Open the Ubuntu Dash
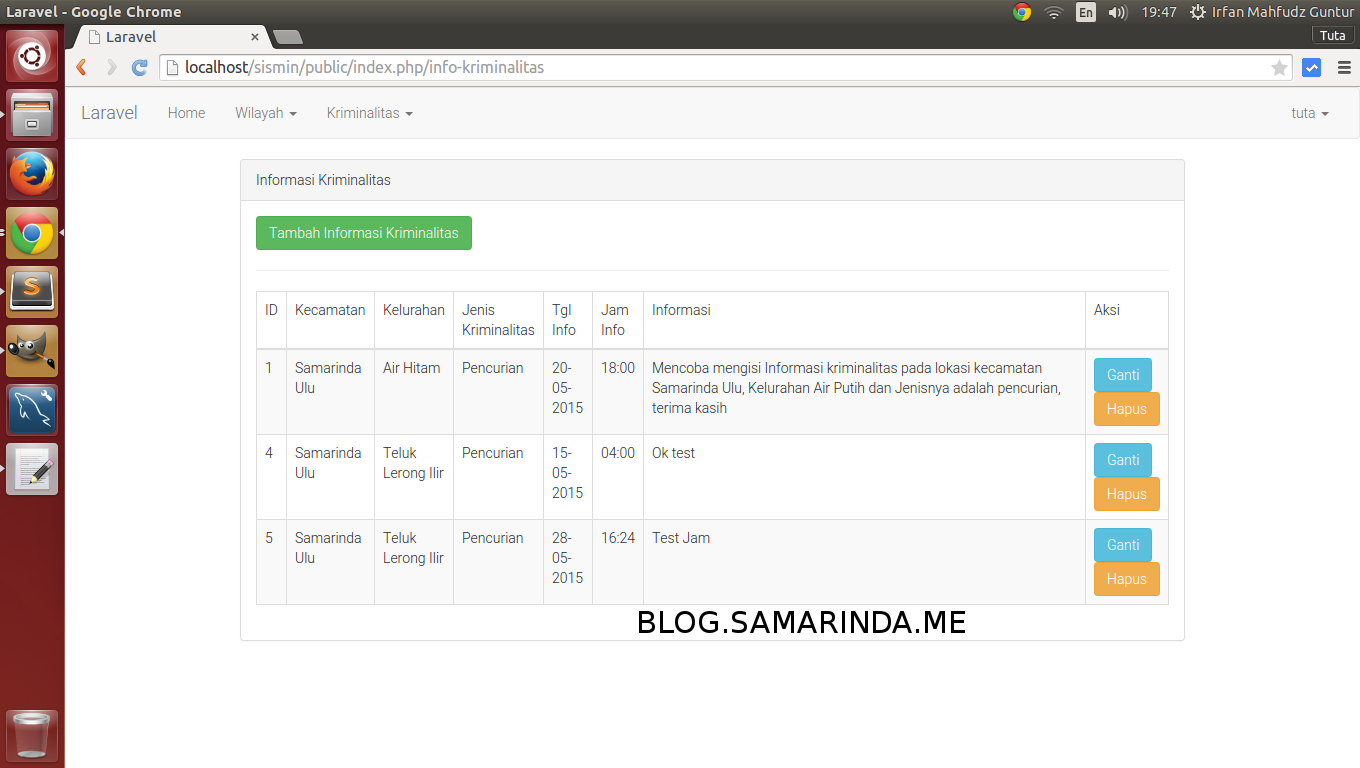 click(x=32, y=55)
